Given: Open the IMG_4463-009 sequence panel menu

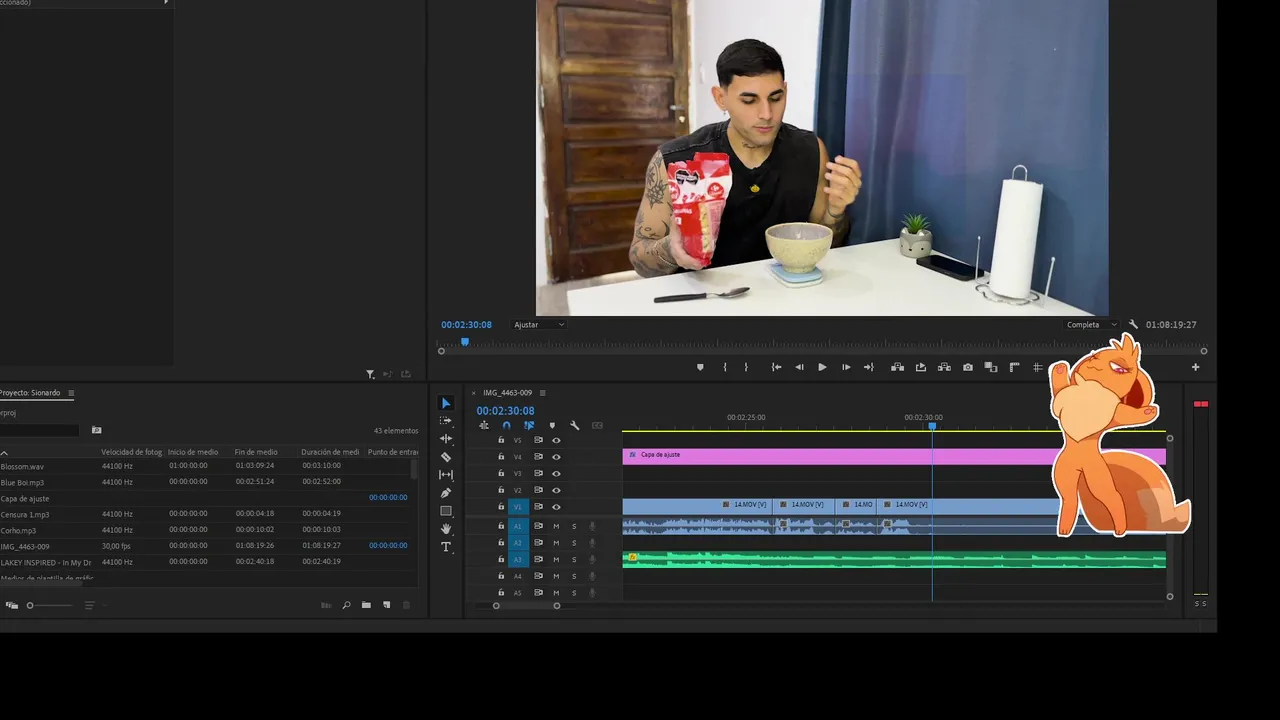Looking at the screenshot, I should click(542, 393).
